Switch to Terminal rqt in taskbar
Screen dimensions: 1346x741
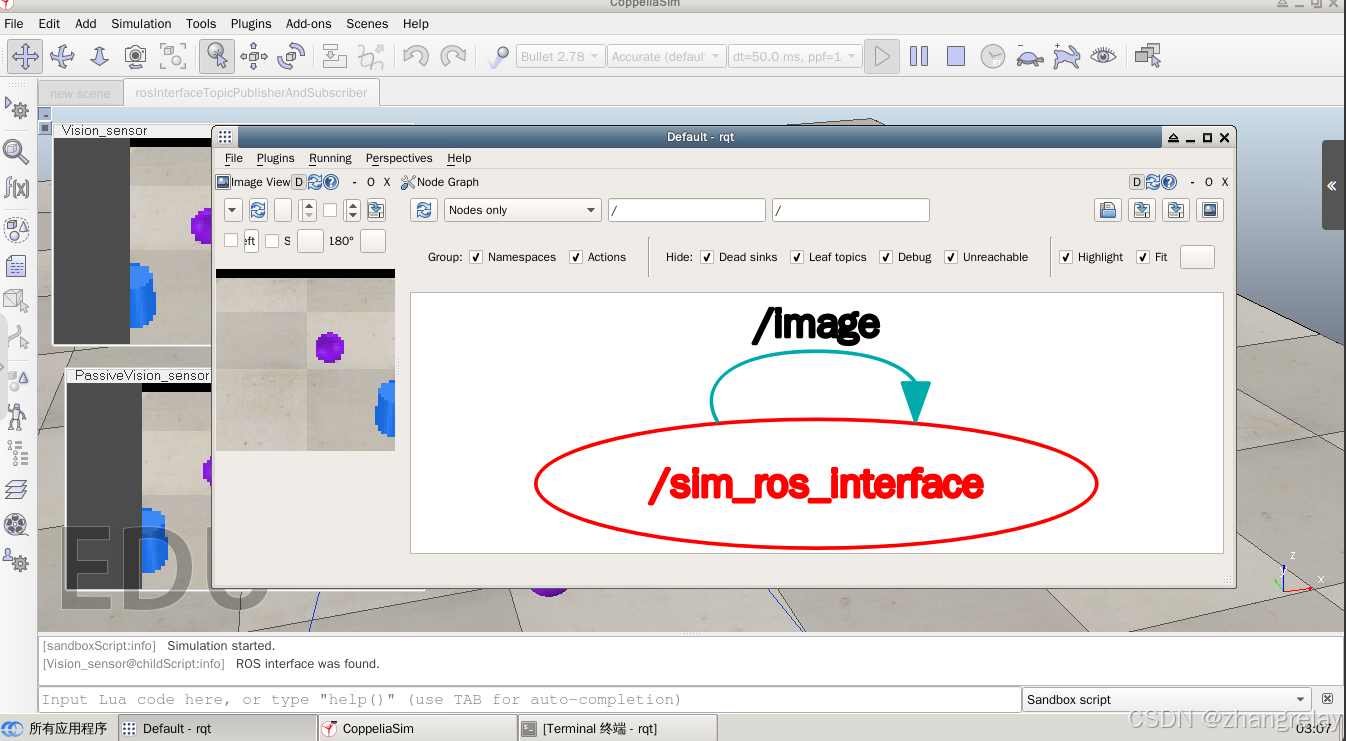tap(617, 728)
